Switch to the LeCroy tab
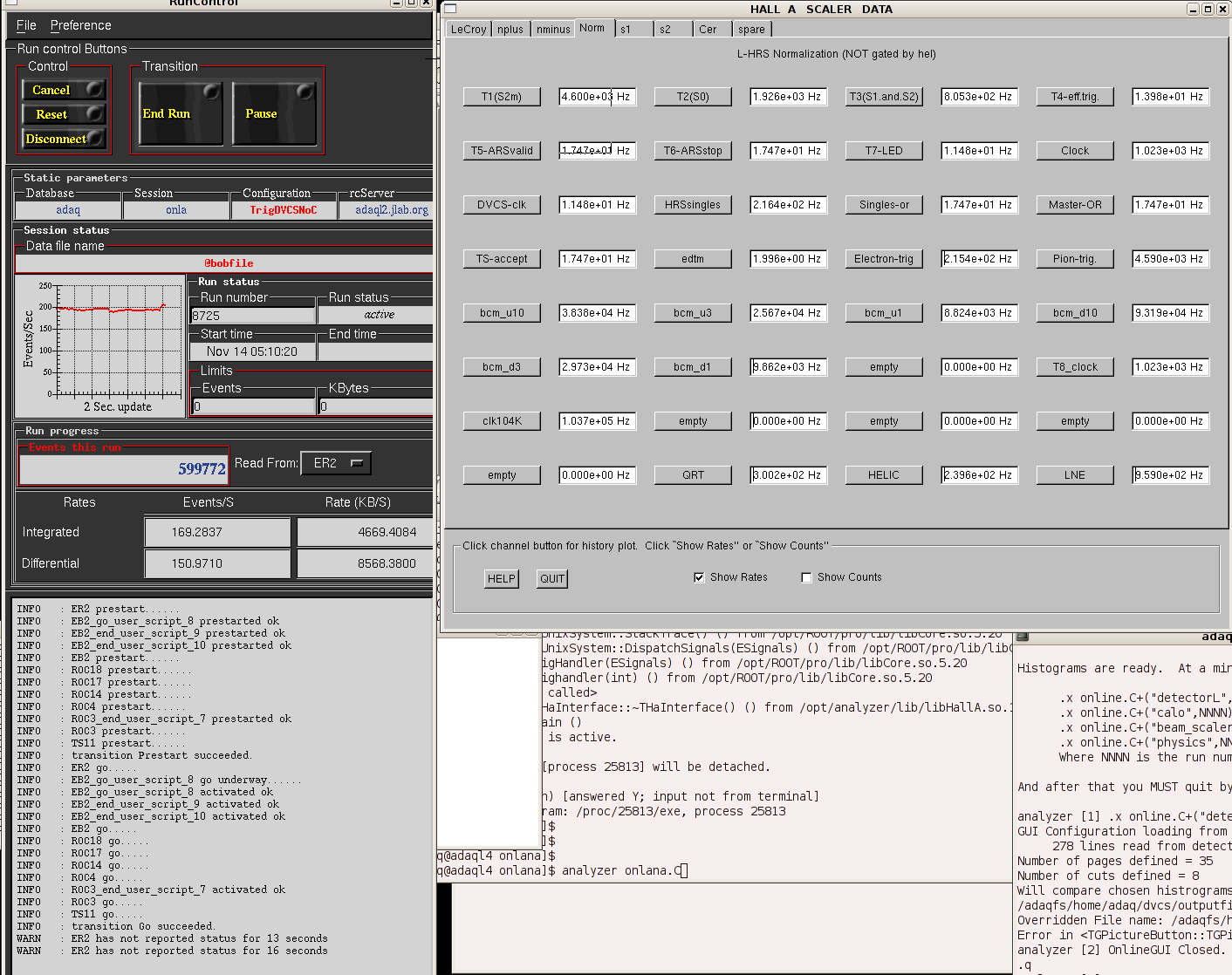Viewport: 1232px width, 975px height. (x=469, y=29)
